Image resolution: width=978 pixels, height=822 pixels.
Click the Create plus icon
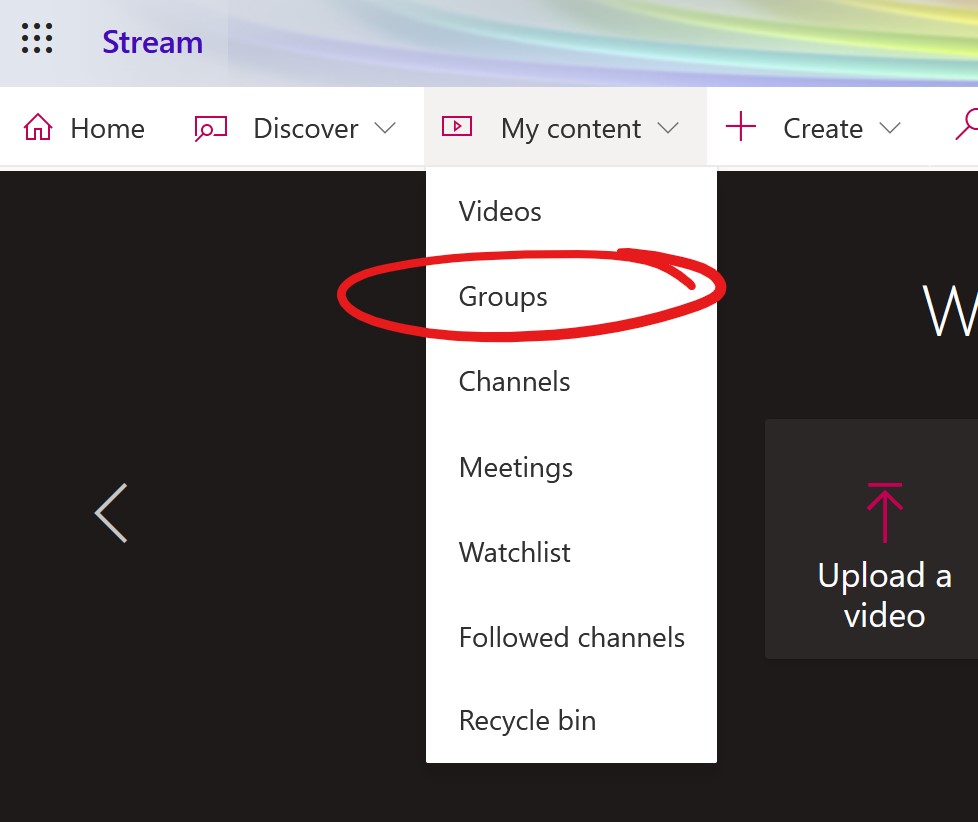(x=740, y=127)
